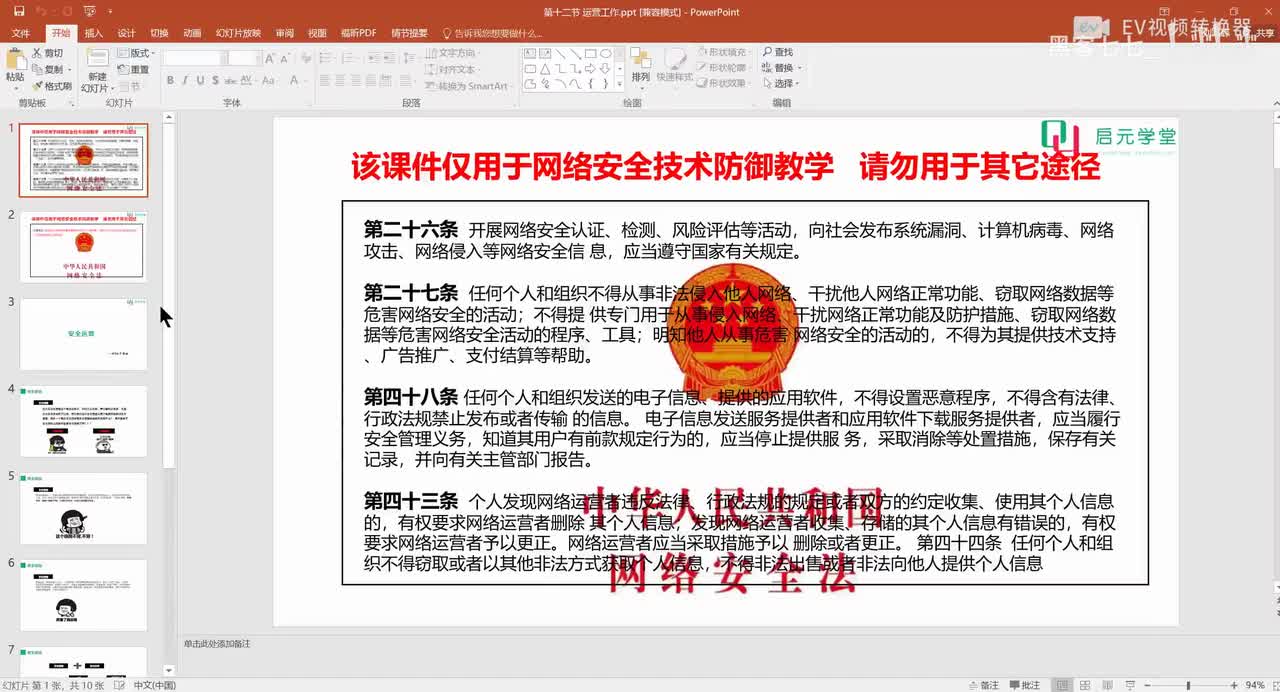
Task: Go to the 幻灯片放映 tab
Action: tap(238, 33)
